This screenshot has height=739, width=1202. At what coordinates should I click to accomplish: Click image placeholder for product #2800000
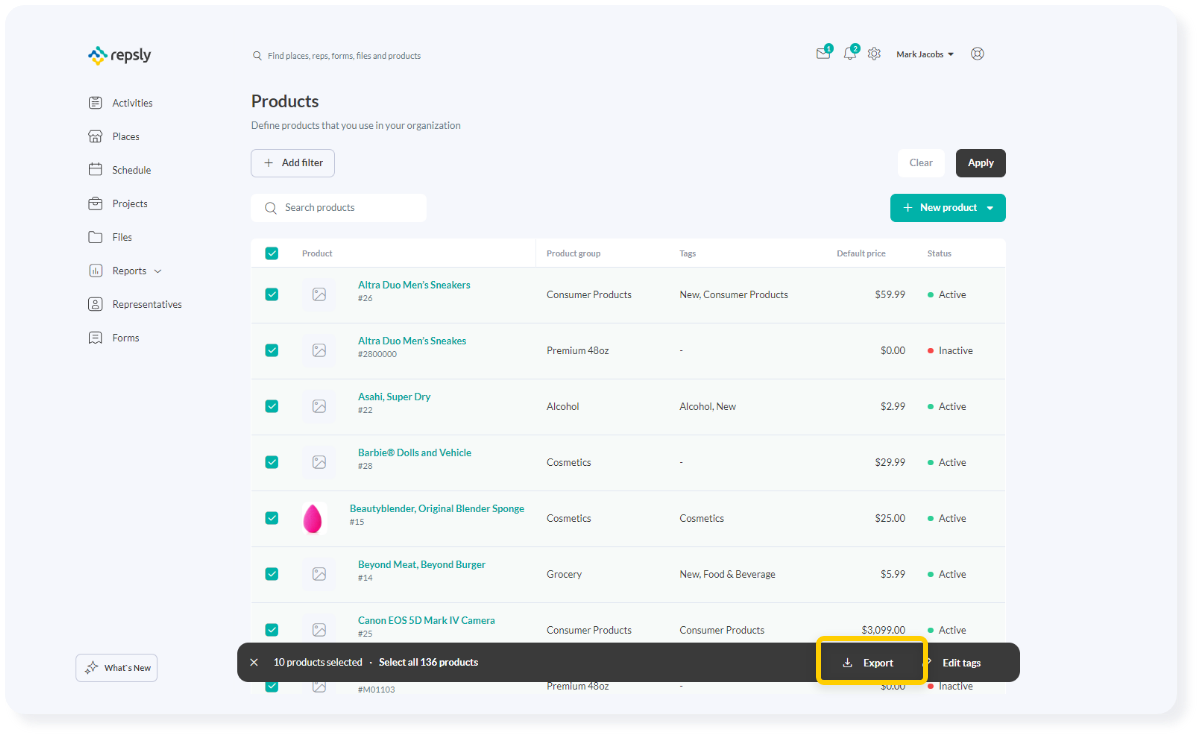coord(319,351)
